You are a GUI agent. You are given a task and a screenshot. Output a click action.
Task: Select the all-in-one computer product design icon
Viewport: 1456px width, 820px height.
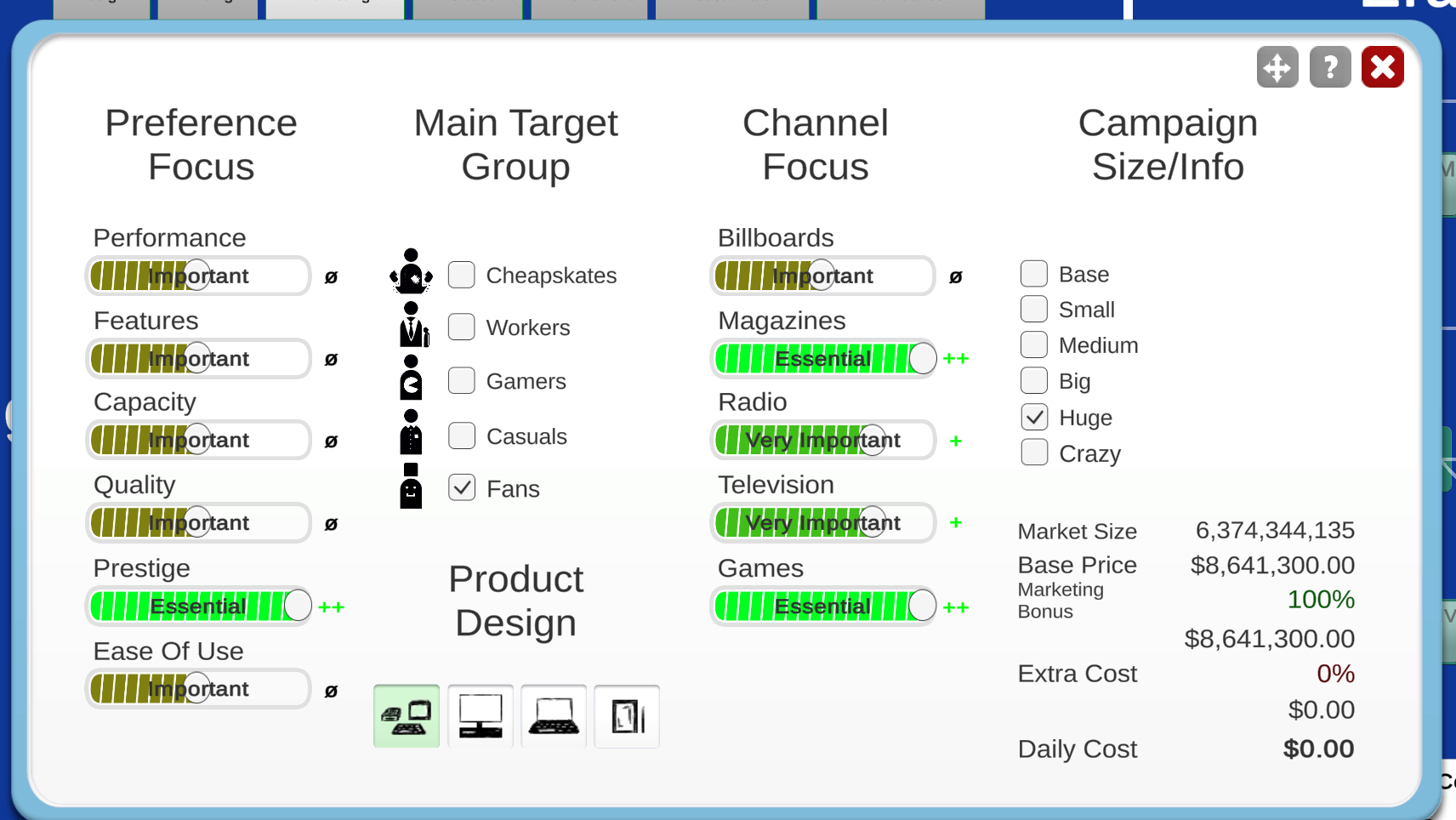(407, 716)
